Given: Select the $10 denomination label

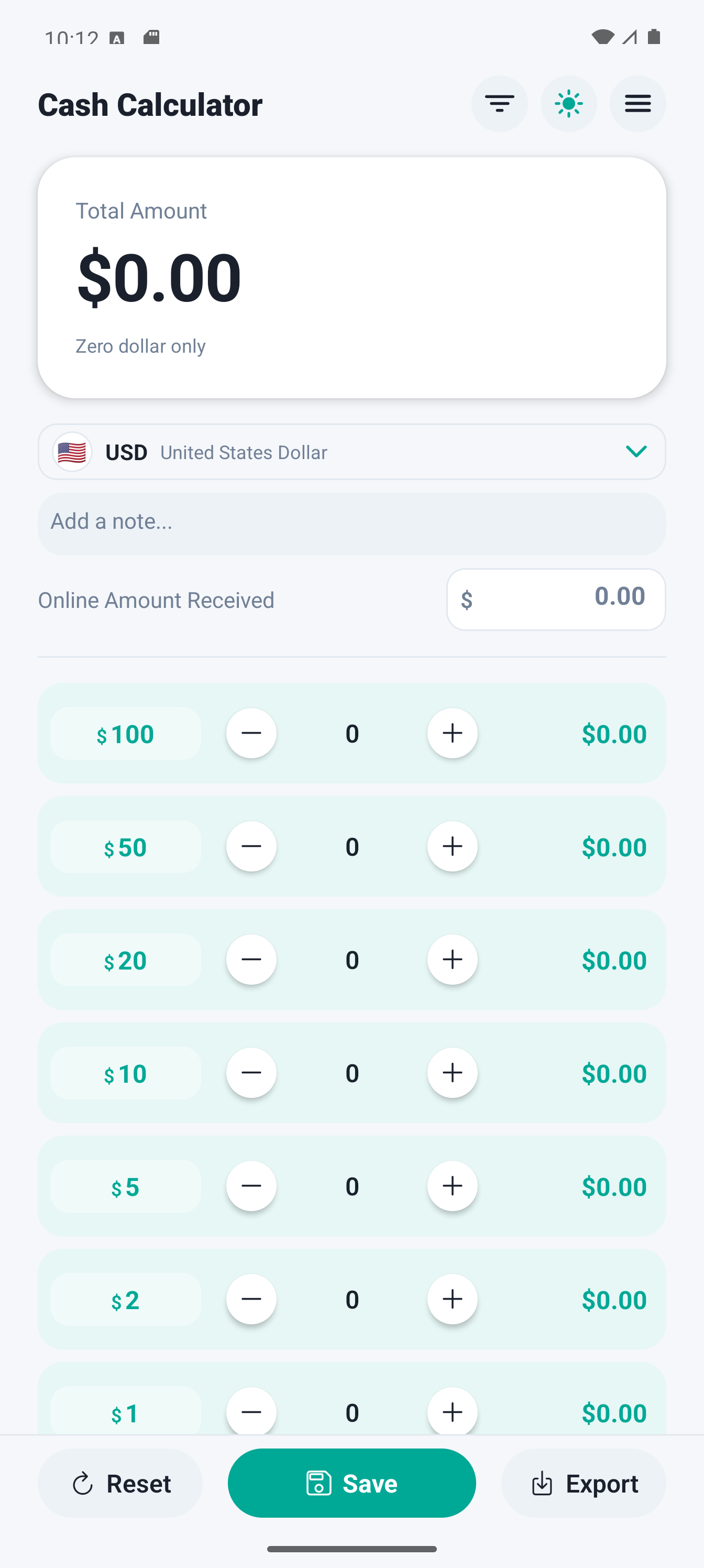Looking at the screenshot, I should pos(125,1073).
